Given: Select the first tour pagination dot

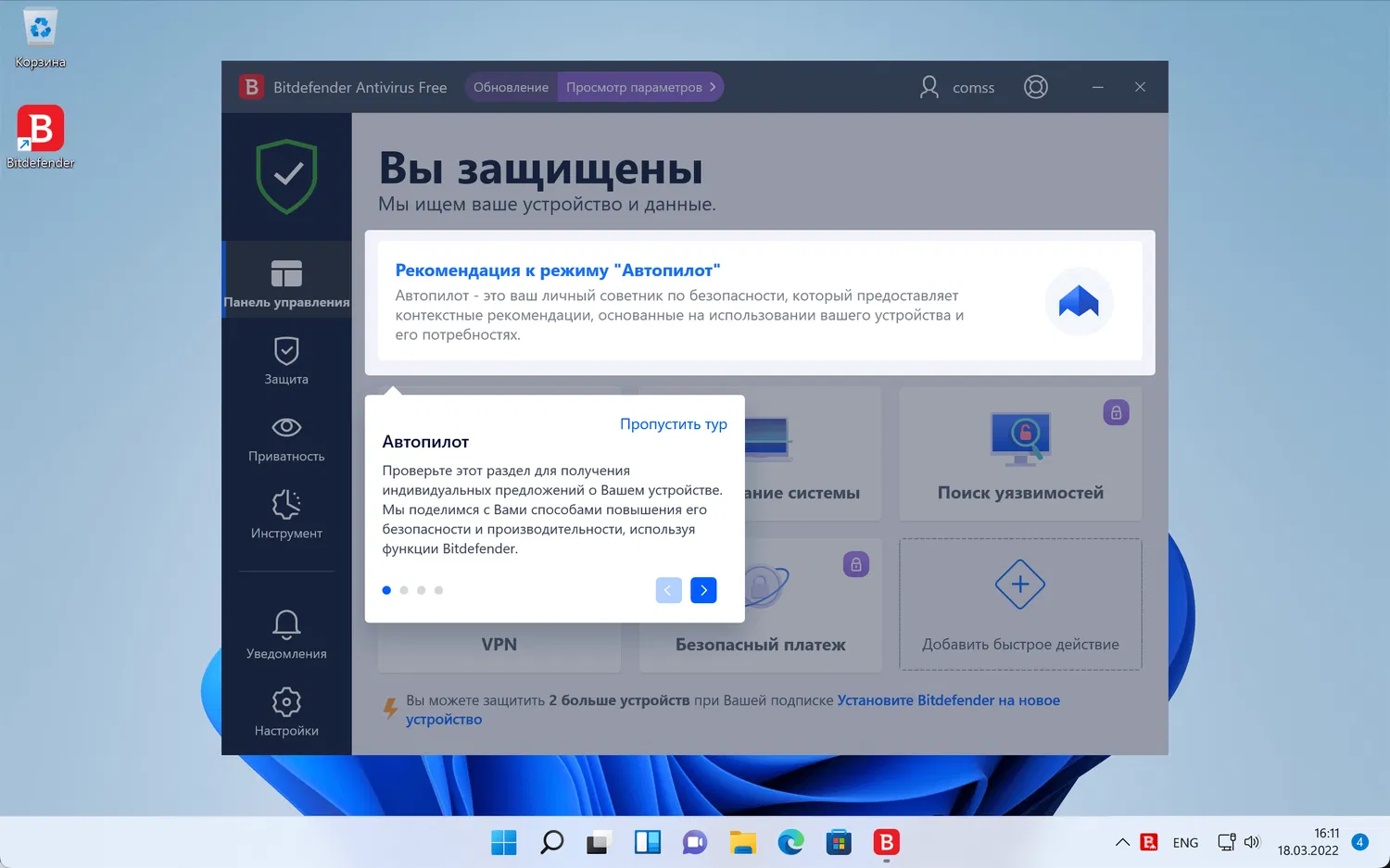Looking at the screenshot, I should [x=386, y=590].
